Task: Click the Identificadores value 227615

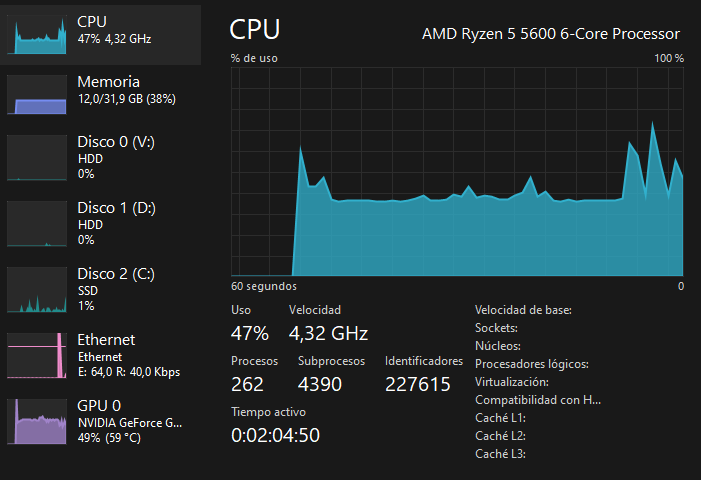Action: point(418,385)
